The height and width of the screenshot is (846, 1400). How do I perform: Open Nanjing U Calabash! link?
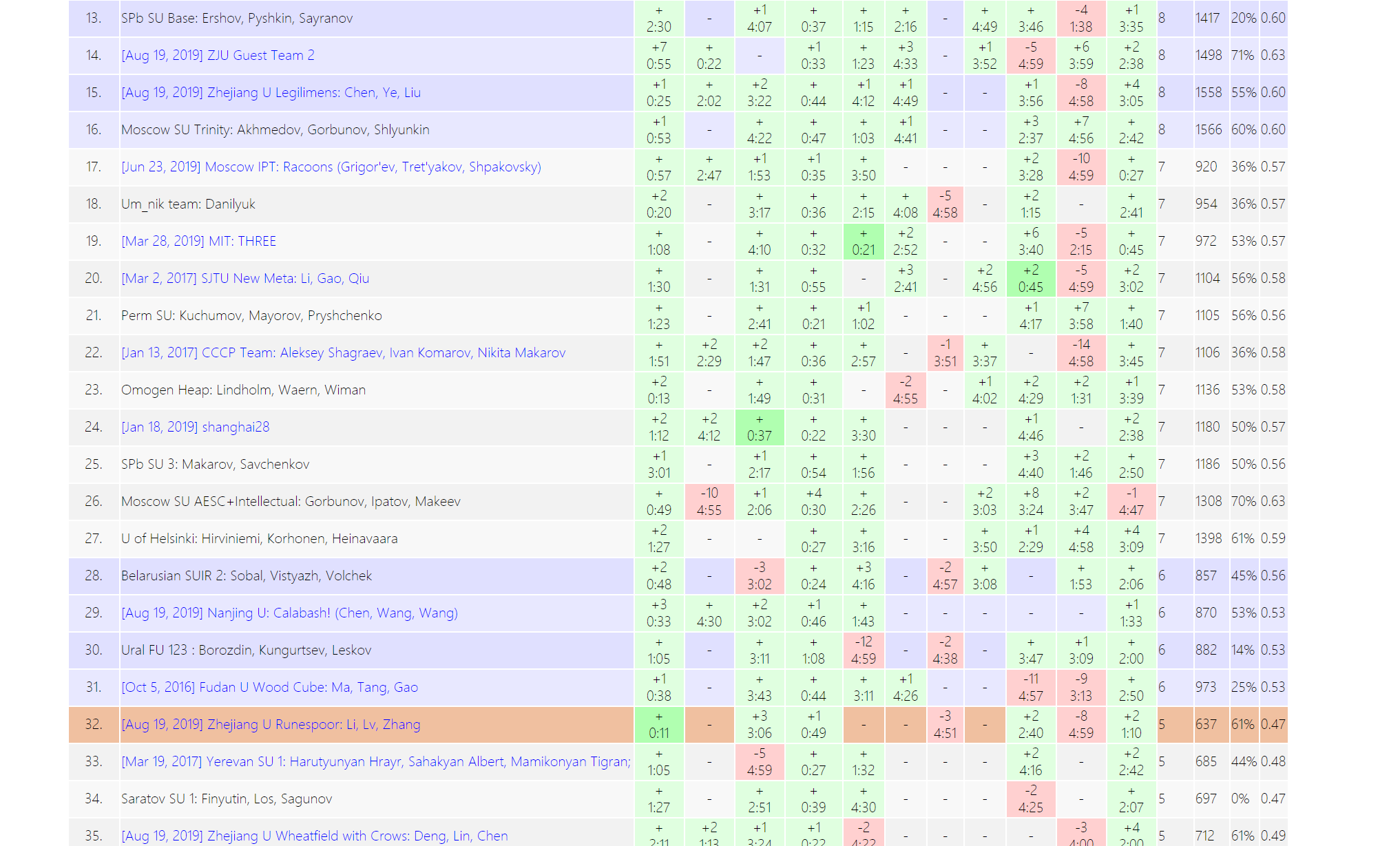click(x=289, y=613)
